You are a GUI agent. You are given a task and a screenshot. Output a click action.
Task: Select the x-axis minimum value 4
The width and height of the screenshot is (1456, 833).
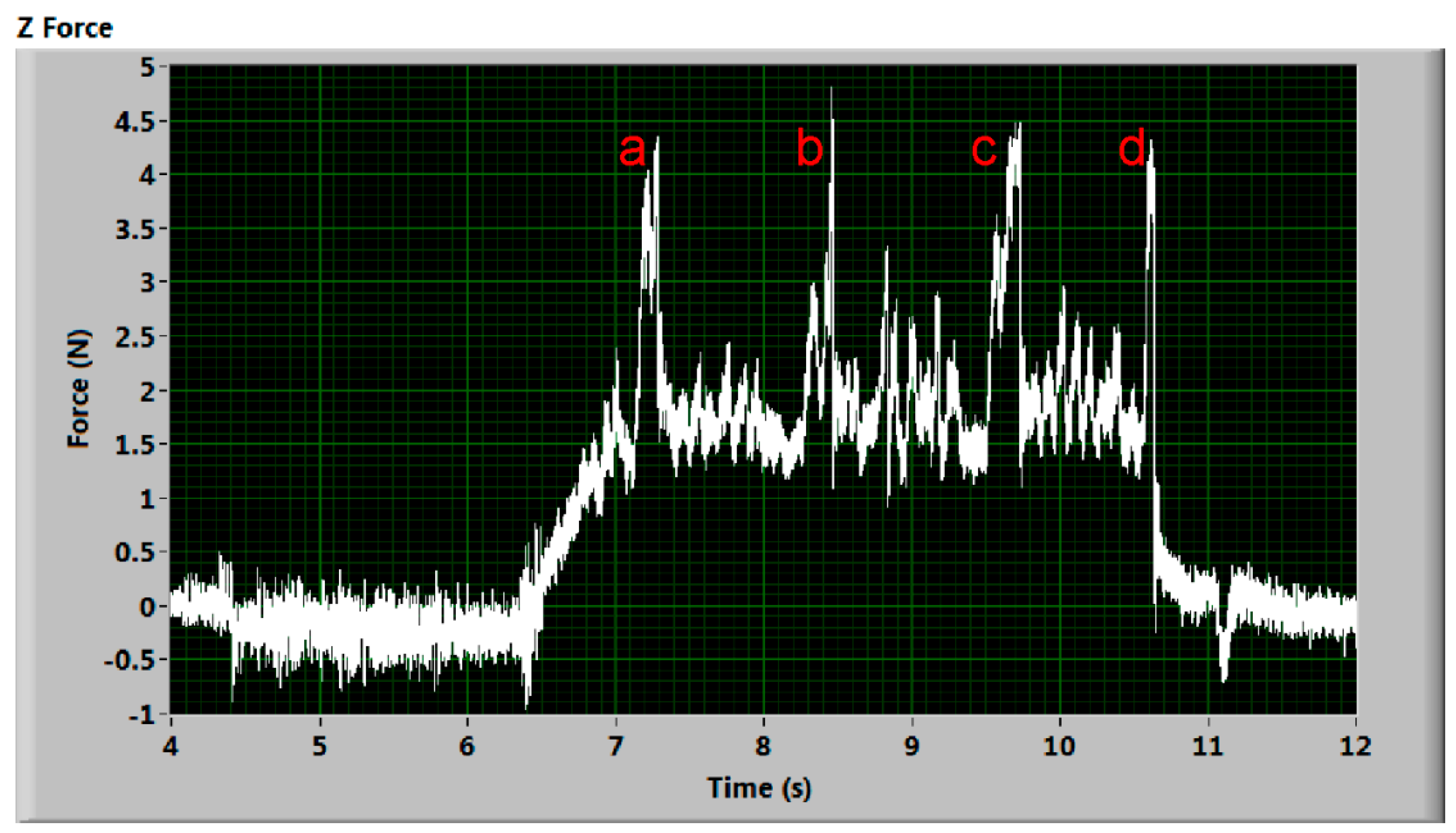pos(170,746)
